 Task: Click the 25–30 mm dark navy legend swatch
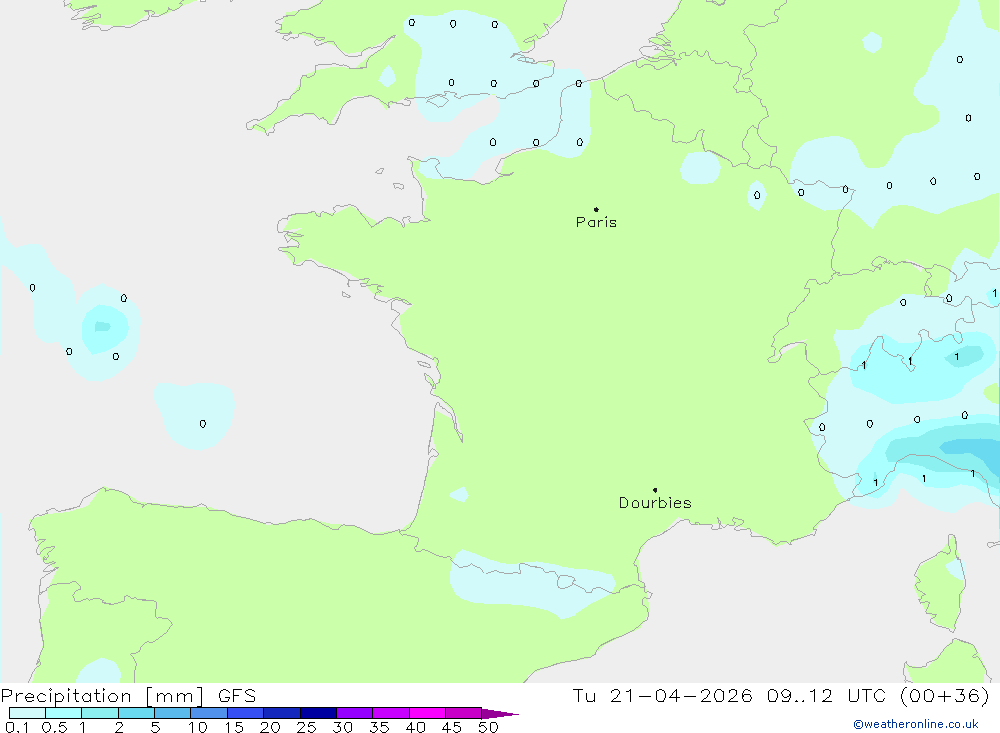pyautogui.click(x=318, y=713)
